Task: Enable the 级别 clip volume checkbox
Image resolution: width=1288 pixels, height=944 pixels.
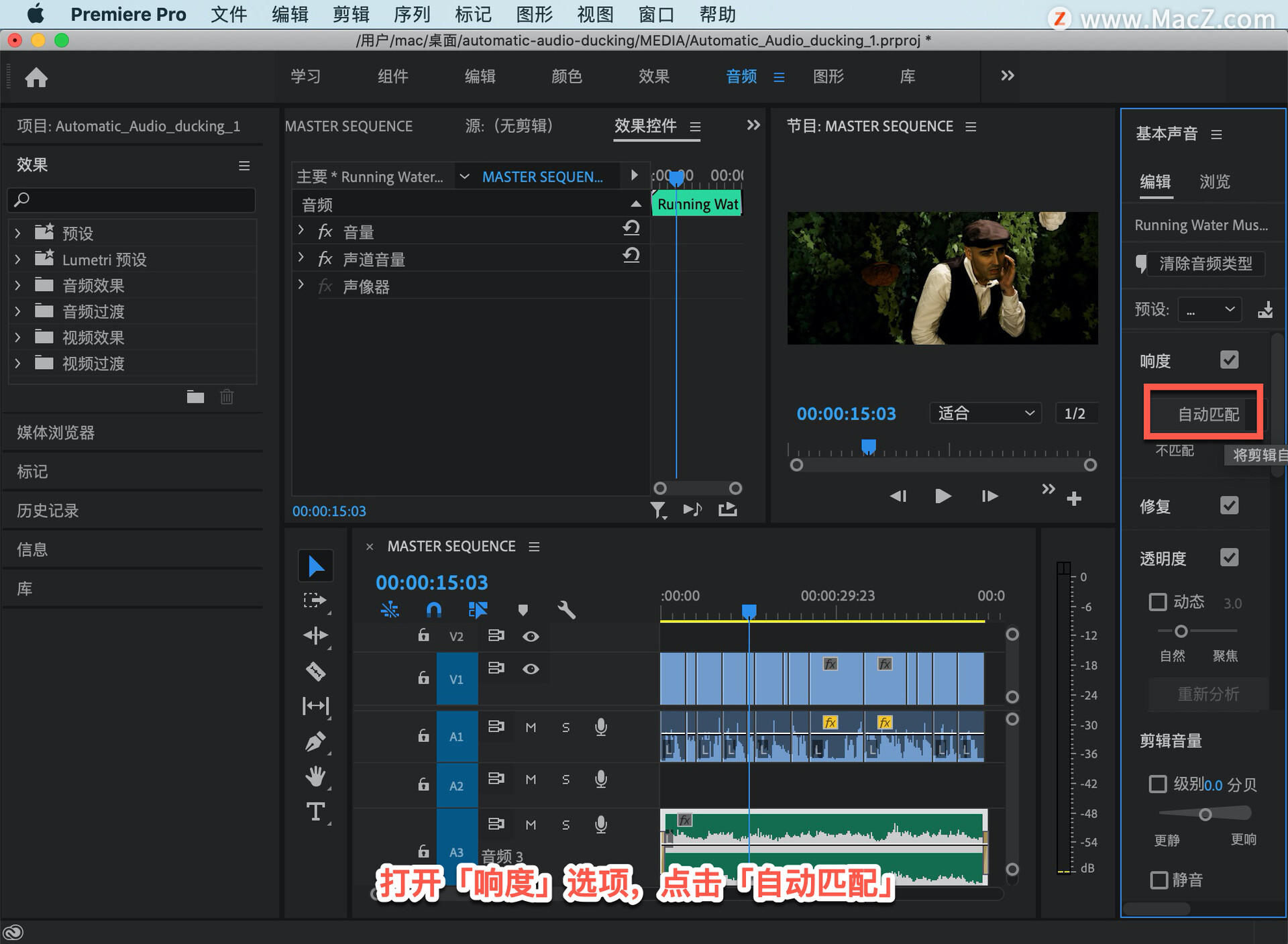Action: tap(1158, 784)
